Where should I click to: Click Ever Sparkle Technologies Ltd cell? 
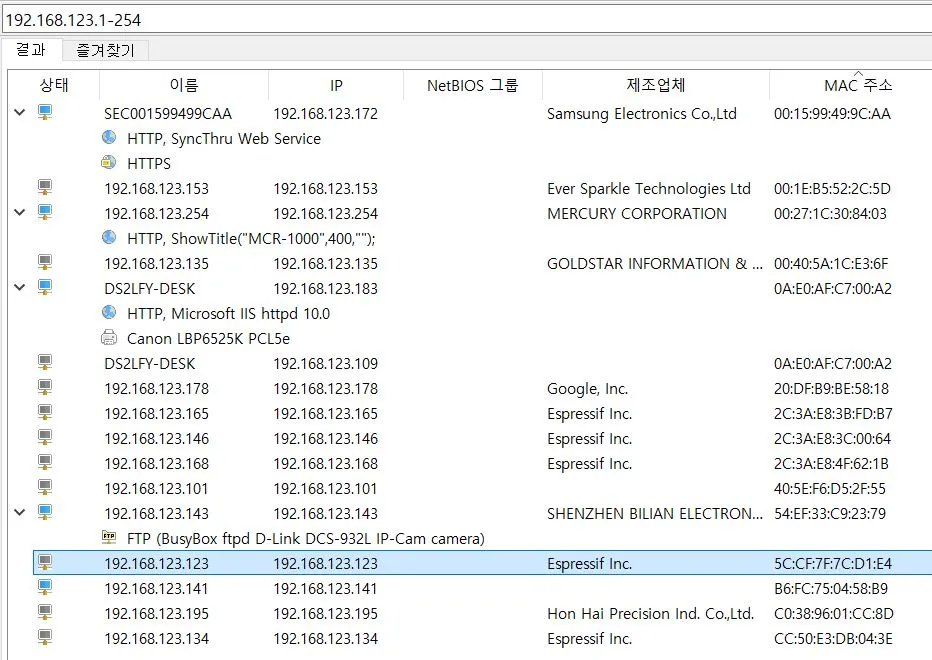pyautogui.click(x=648, y=188)
